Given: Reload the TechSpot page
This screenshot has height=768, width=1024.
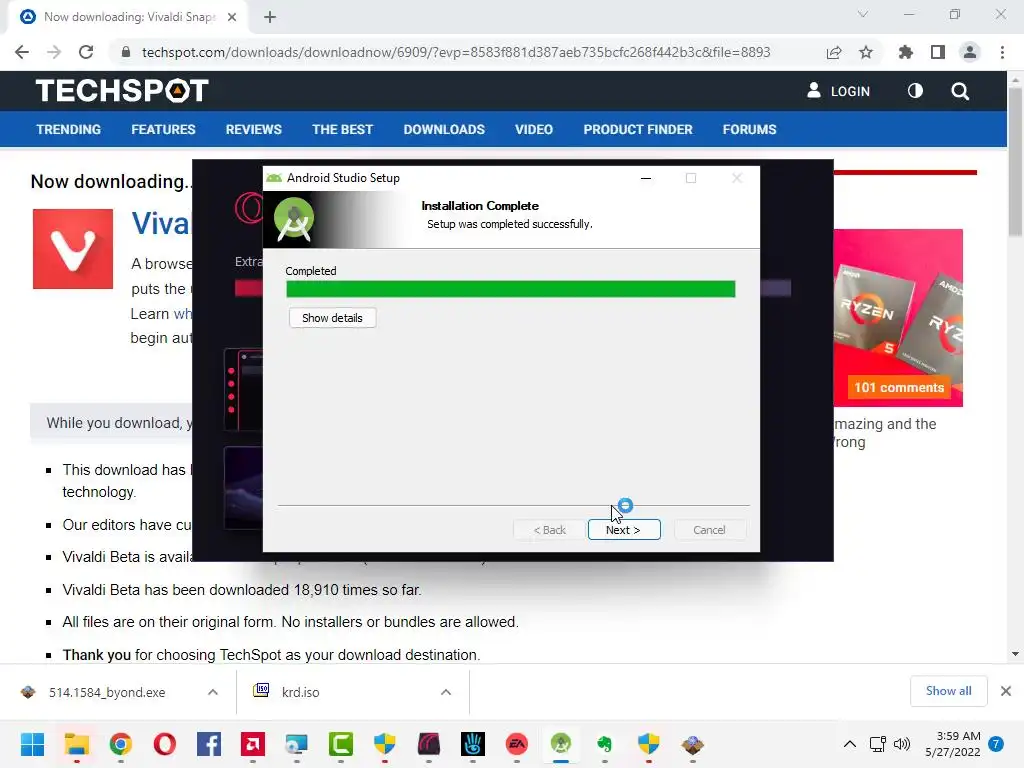Looking at the screenshot, I should pos(86,52).
